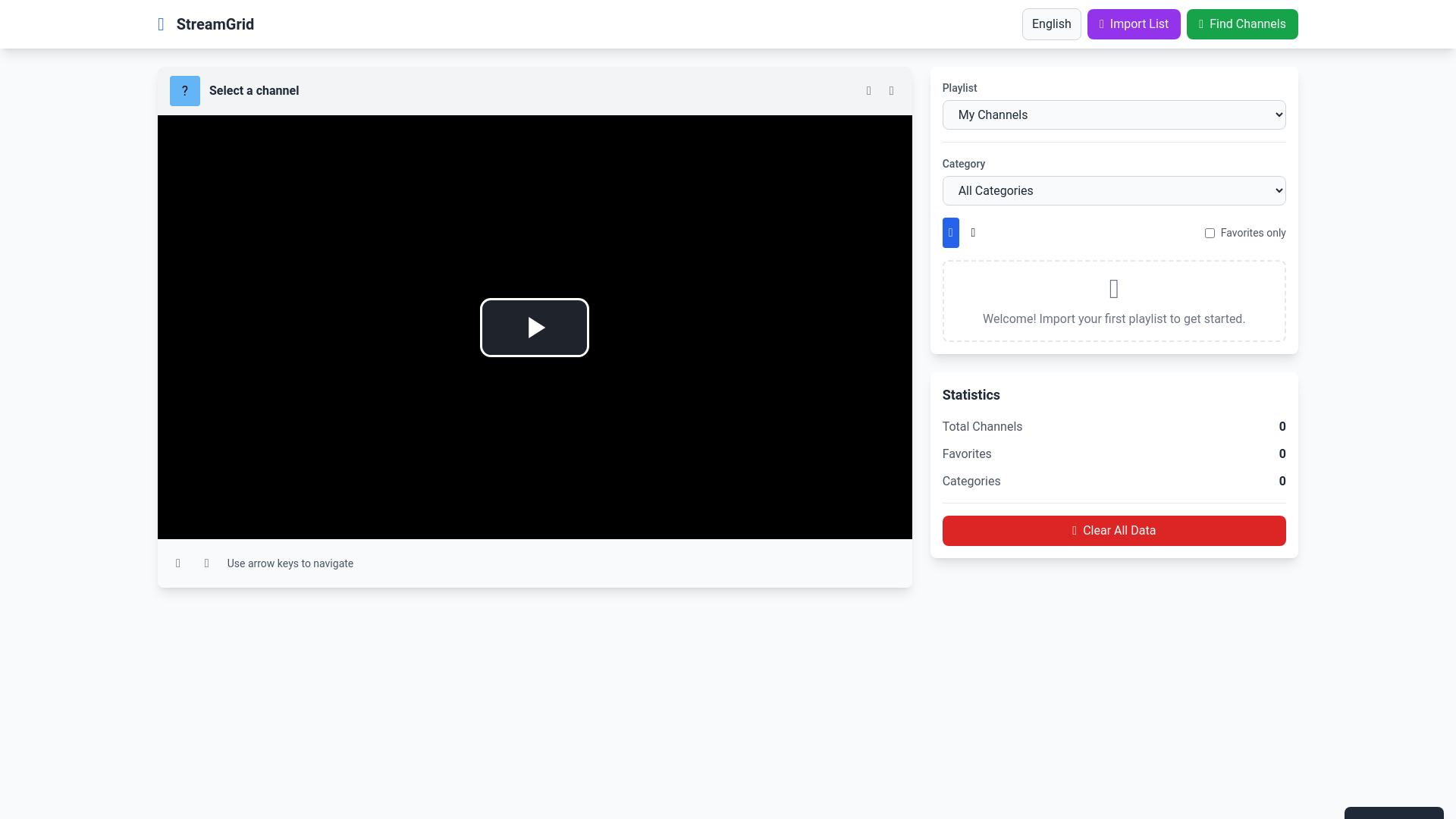
Task: Open the Playlist dropdown showing My Channels
Action: 1114,115
